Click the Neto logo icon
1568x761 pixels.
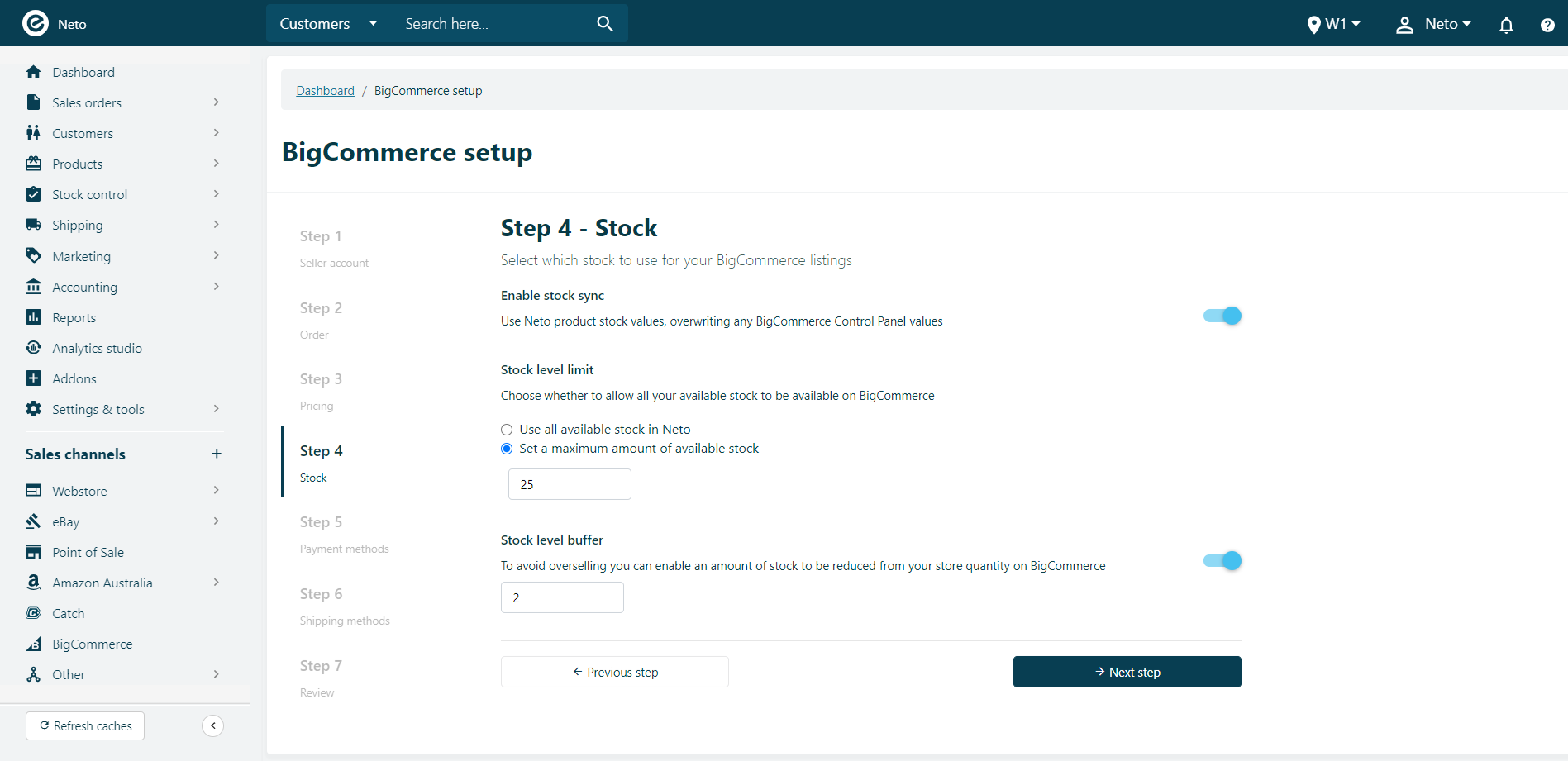tap(36, 23)
